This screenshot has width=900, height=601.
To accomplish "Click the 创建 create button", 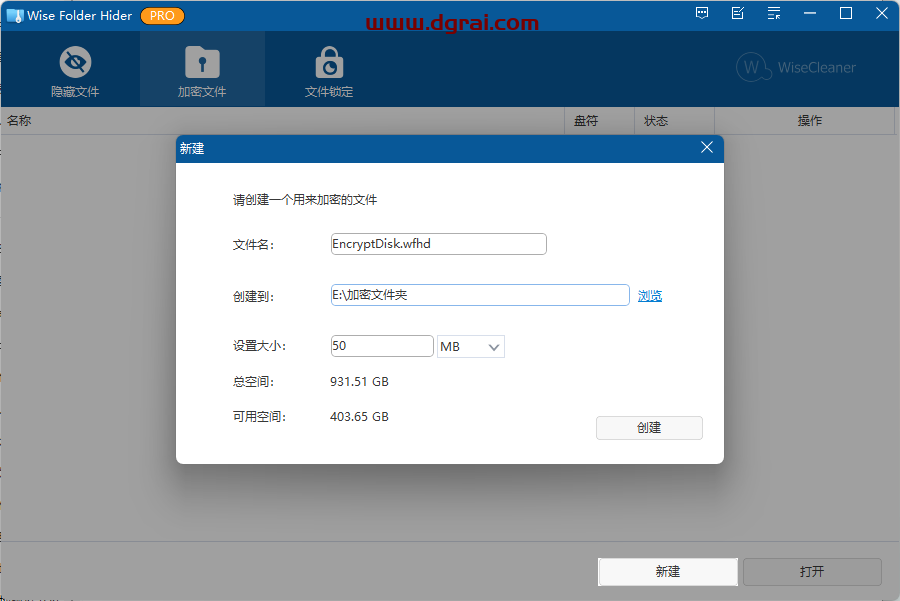I will (x=649, y=428).
